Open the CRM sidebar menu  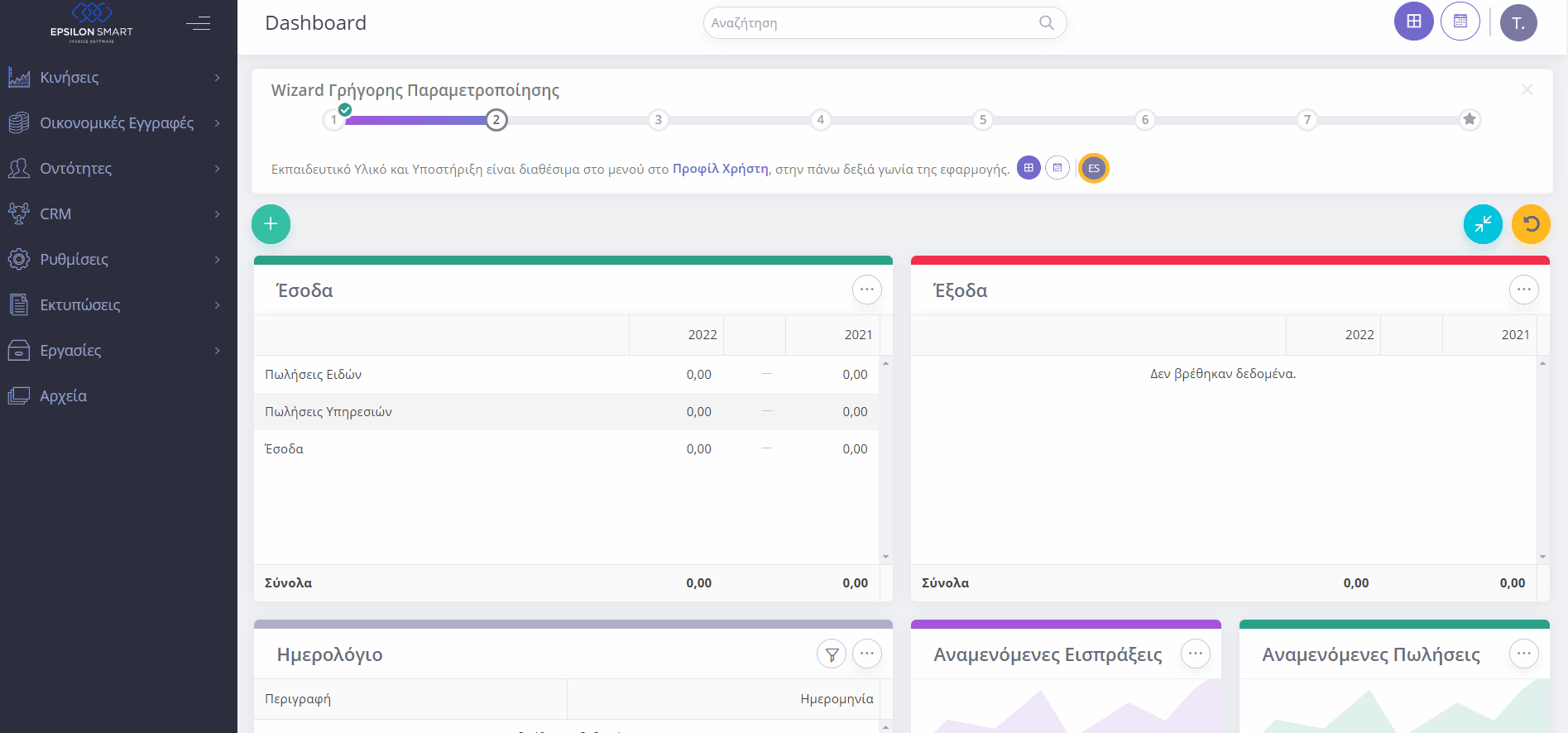tap(114, 214)
